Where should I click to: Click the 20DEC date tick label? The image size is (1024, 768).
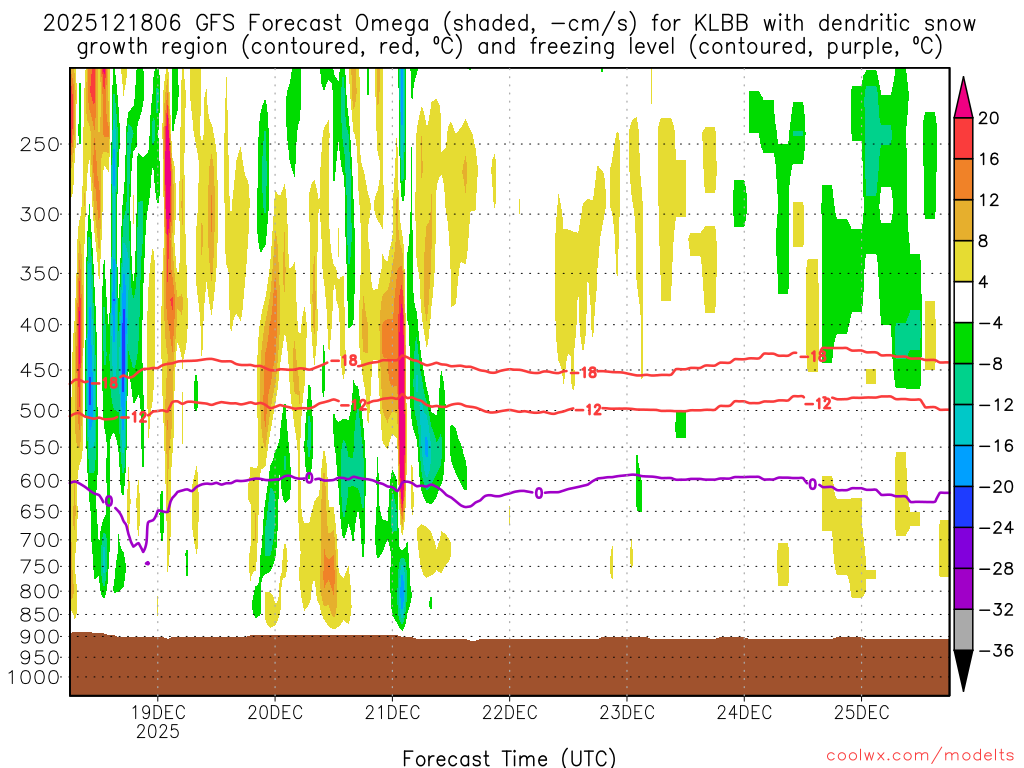click(275, 712)
